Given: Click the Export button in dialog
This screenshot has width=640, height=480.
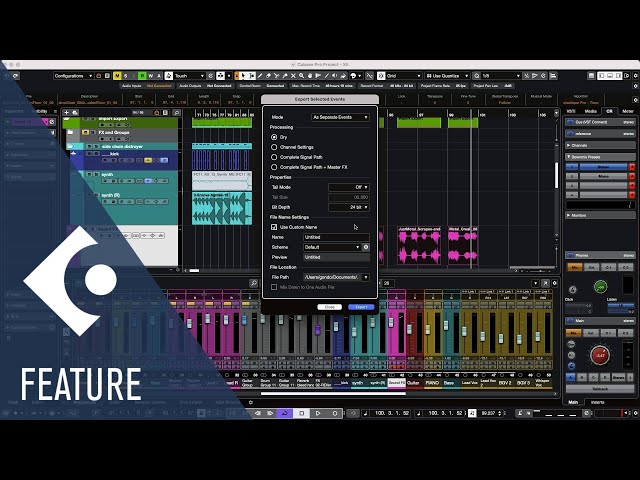Looking at the screenshot, I should click(x=362, y=307).
